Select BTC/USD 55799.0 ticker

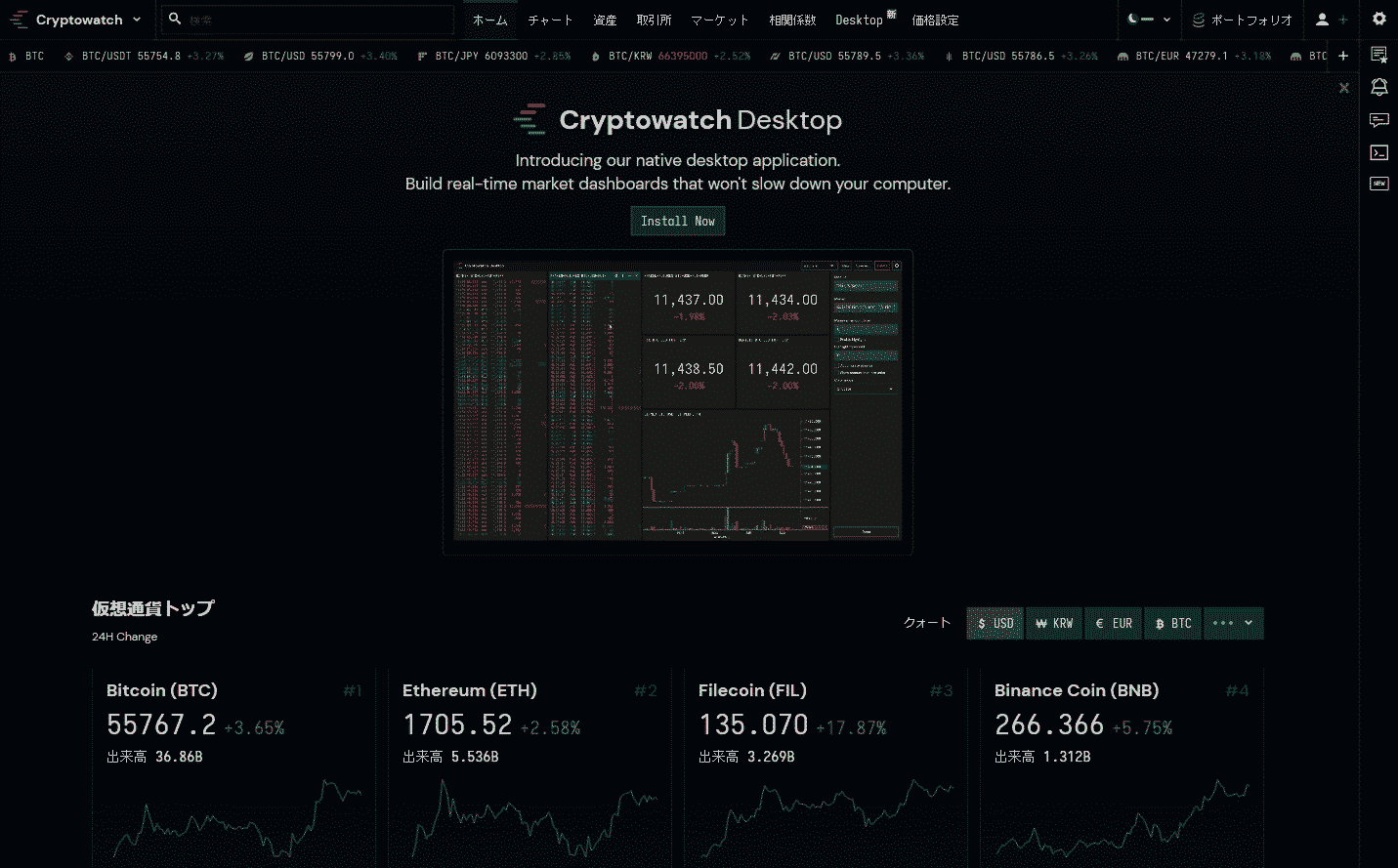point(319,56)
